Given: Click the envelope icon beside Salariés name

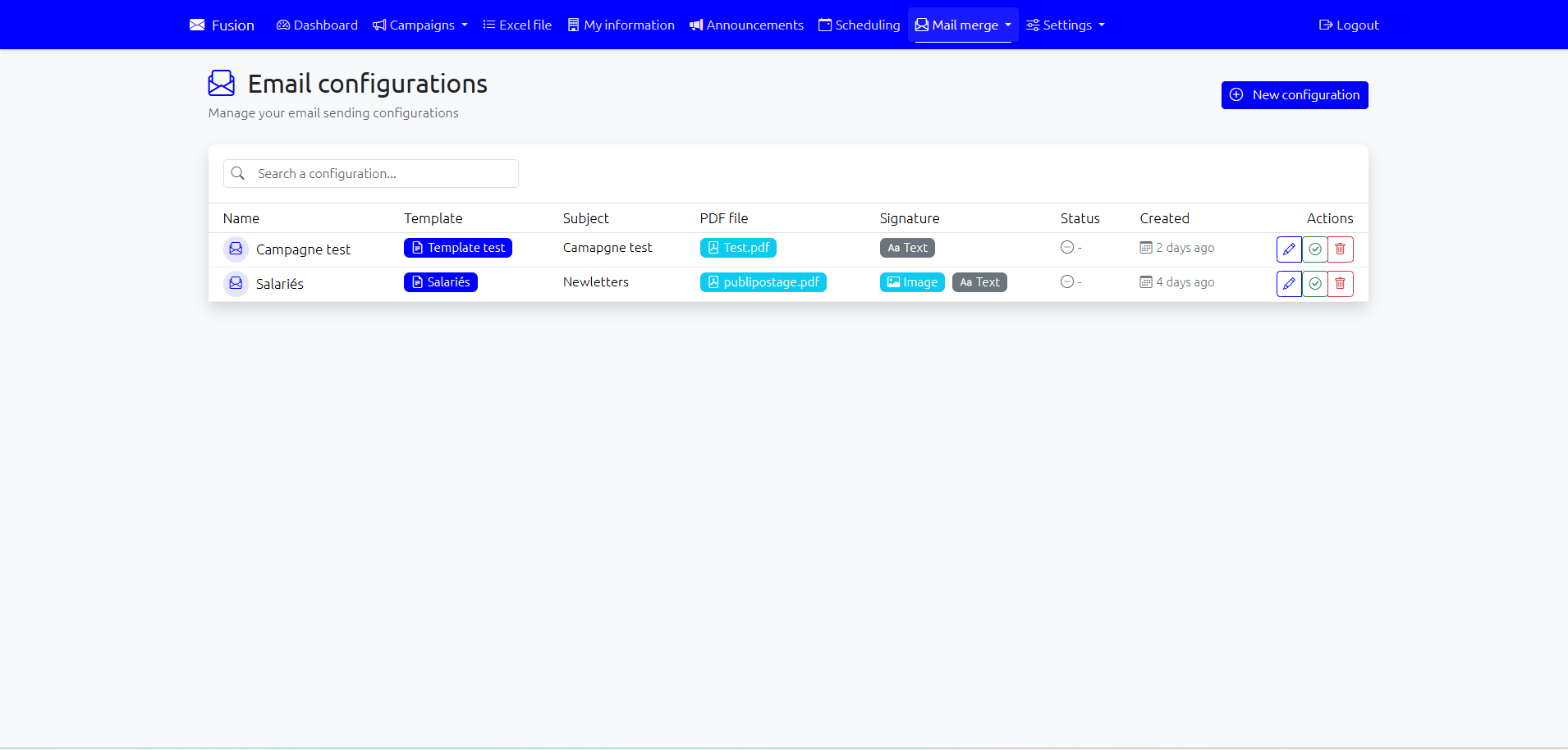Looking at the screenshot, I should click(x=236, y=283).
